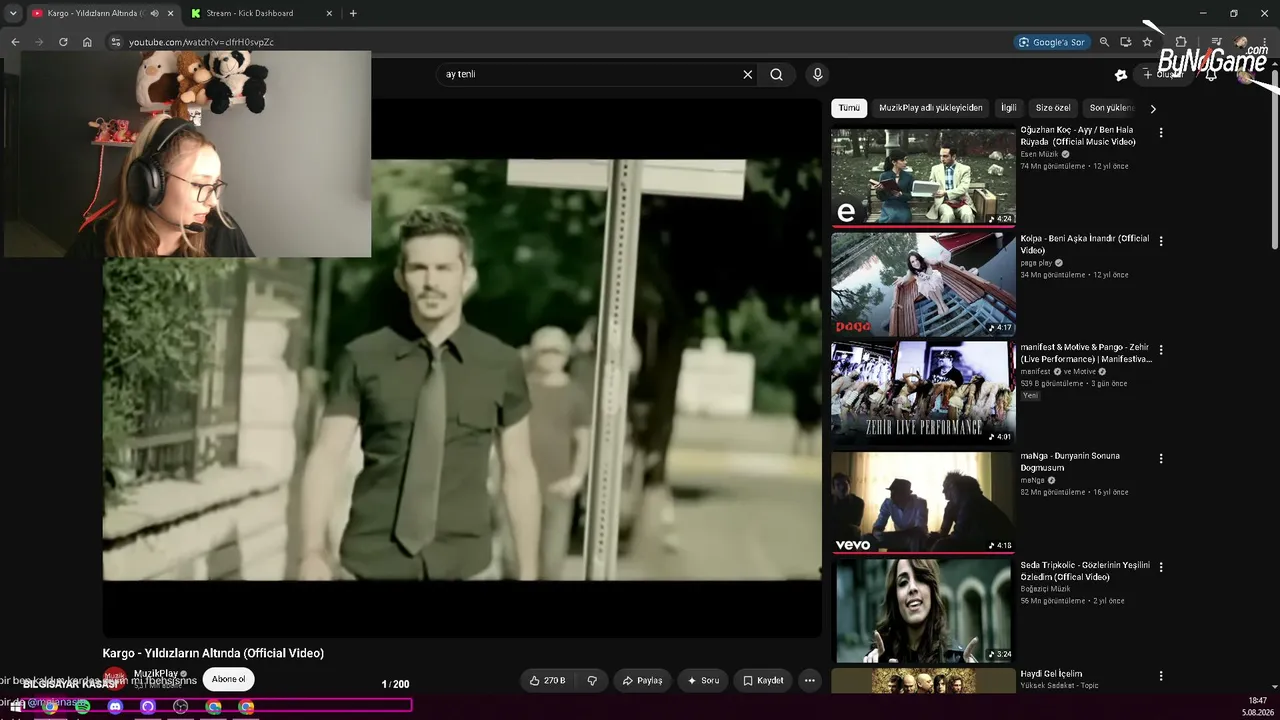Mute the Kargo tab audio indicator
The image size is (1280, 720).
(x=154, y=13)
